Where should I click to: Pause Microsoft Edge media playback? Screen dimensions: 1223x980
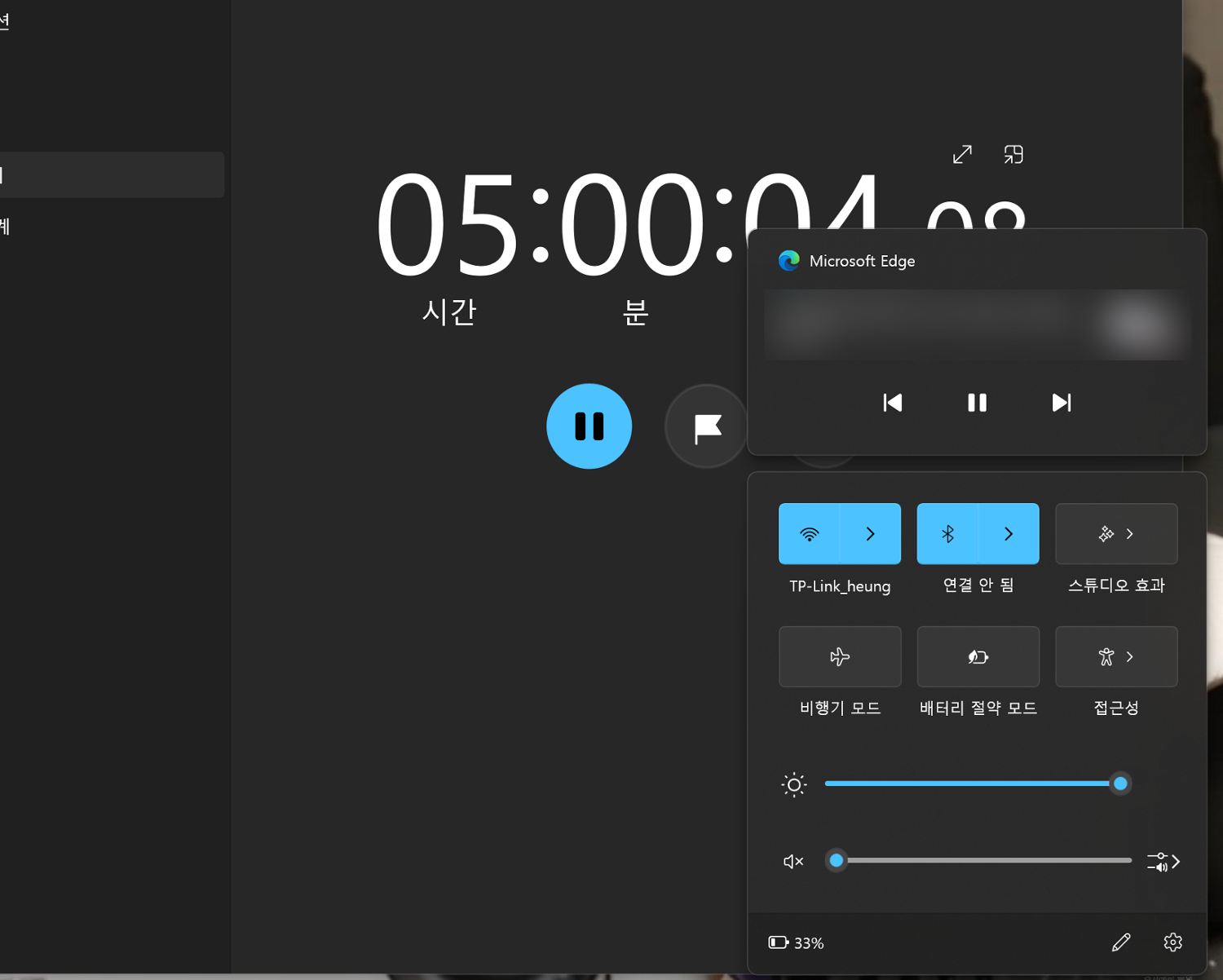[977, 403]
